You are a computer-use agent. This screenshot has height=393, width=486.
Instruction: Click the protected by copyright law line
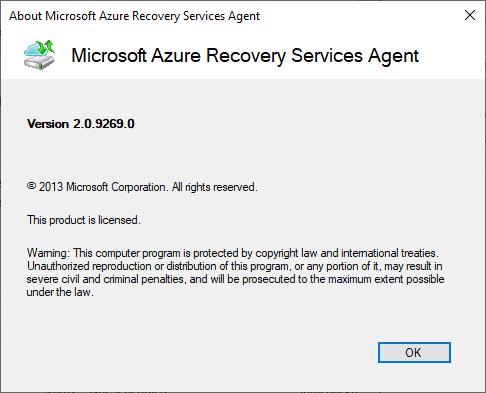tap(233, 253)
